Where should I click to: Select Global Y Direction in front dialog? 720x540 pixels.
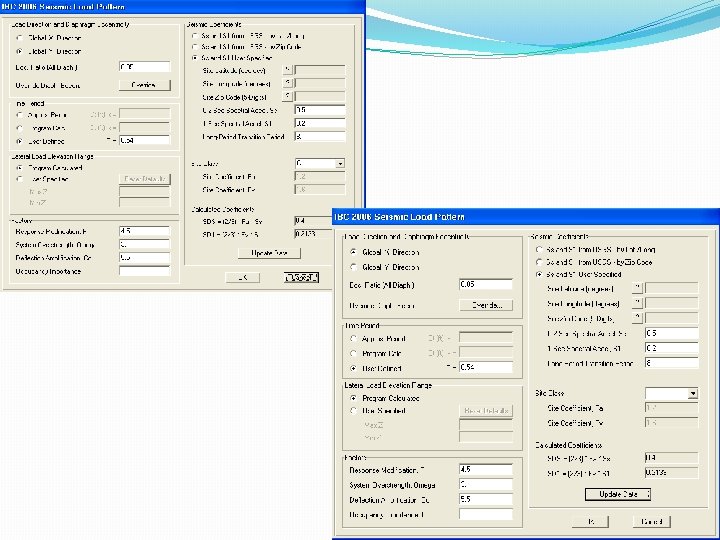click(353, 267)
